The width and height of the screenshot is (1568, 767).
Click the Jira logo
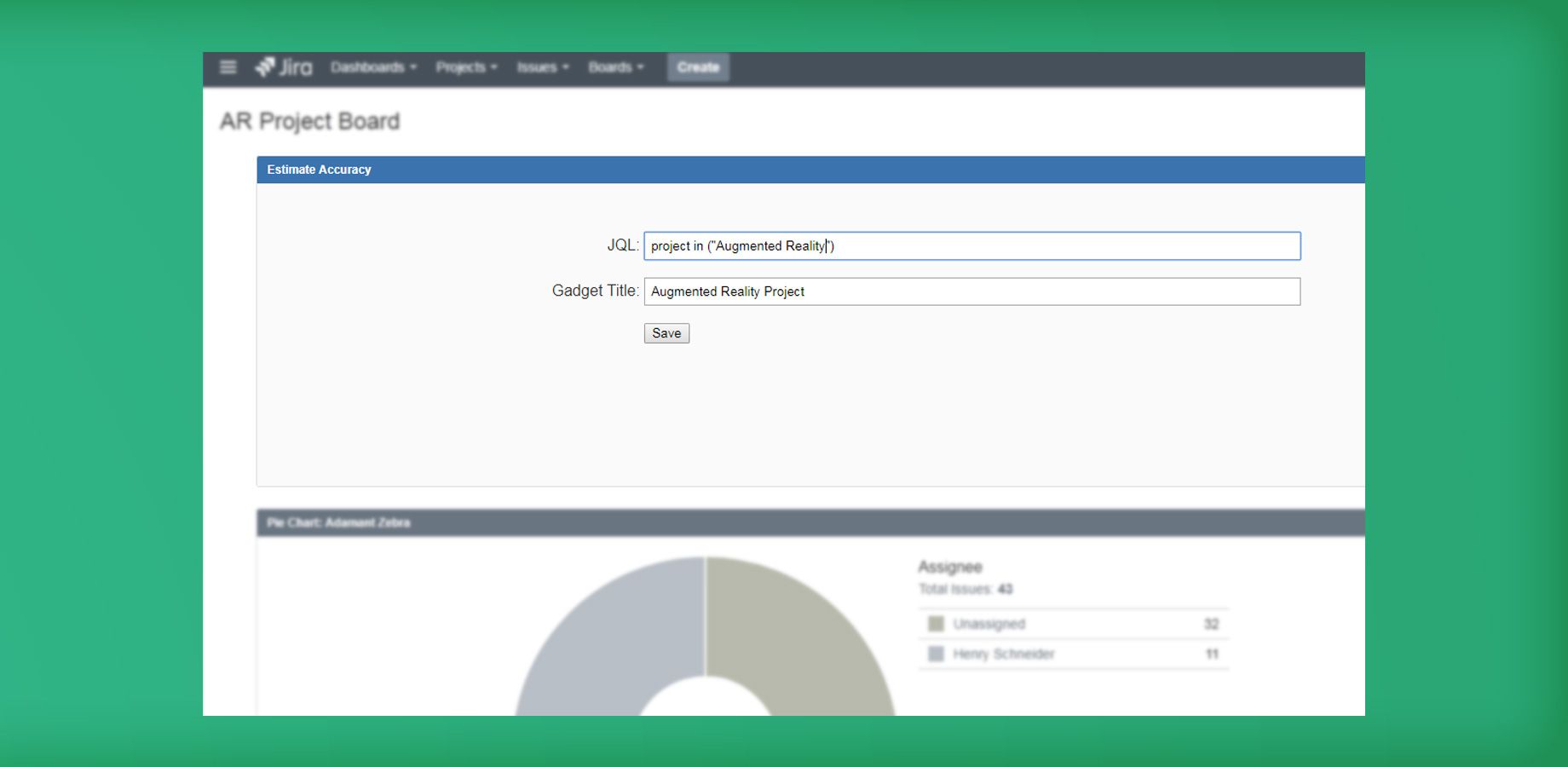[x=284, y=67]
